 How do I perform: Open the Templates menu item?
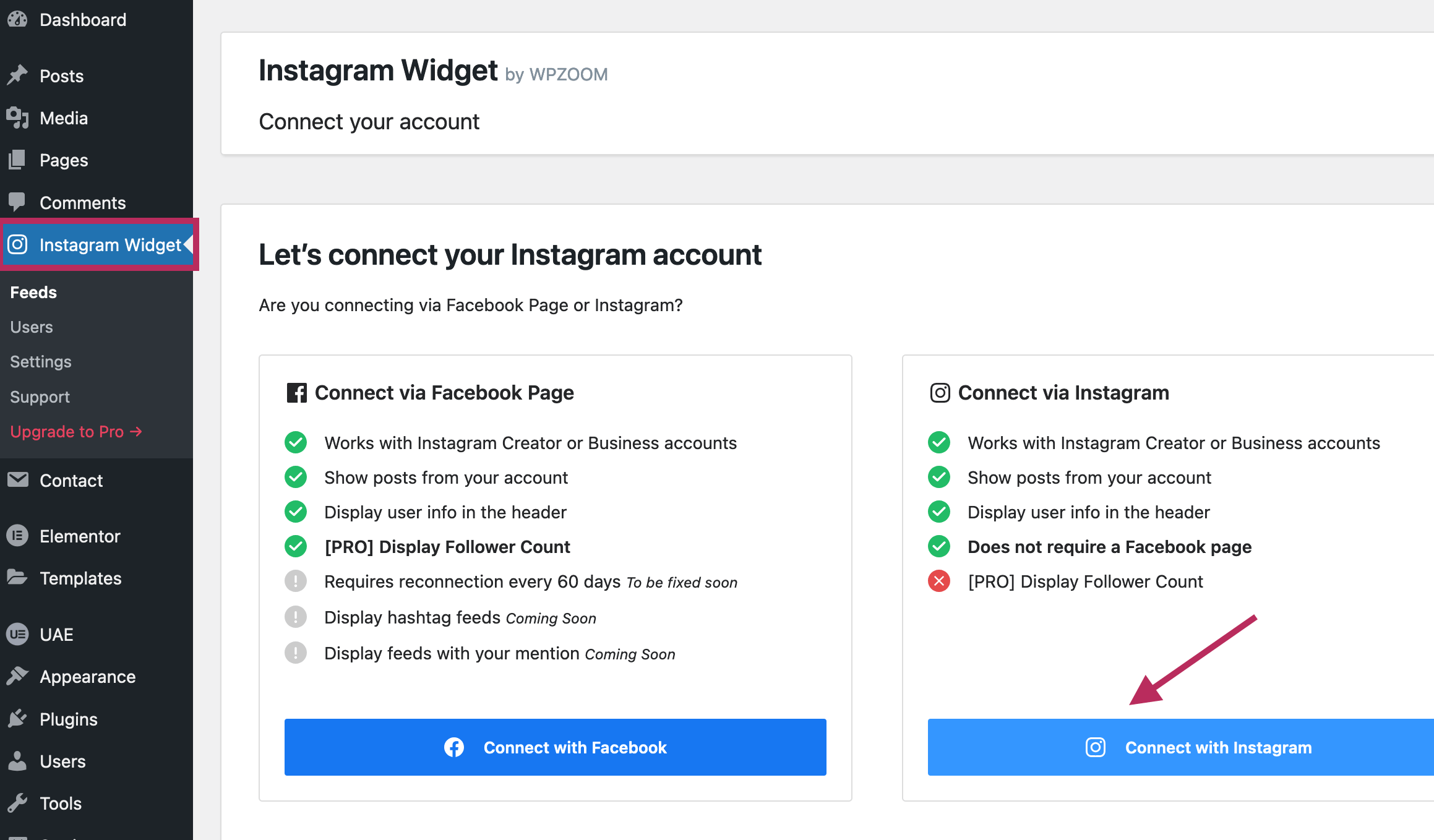pyautogui.click(x=80, y=578)
